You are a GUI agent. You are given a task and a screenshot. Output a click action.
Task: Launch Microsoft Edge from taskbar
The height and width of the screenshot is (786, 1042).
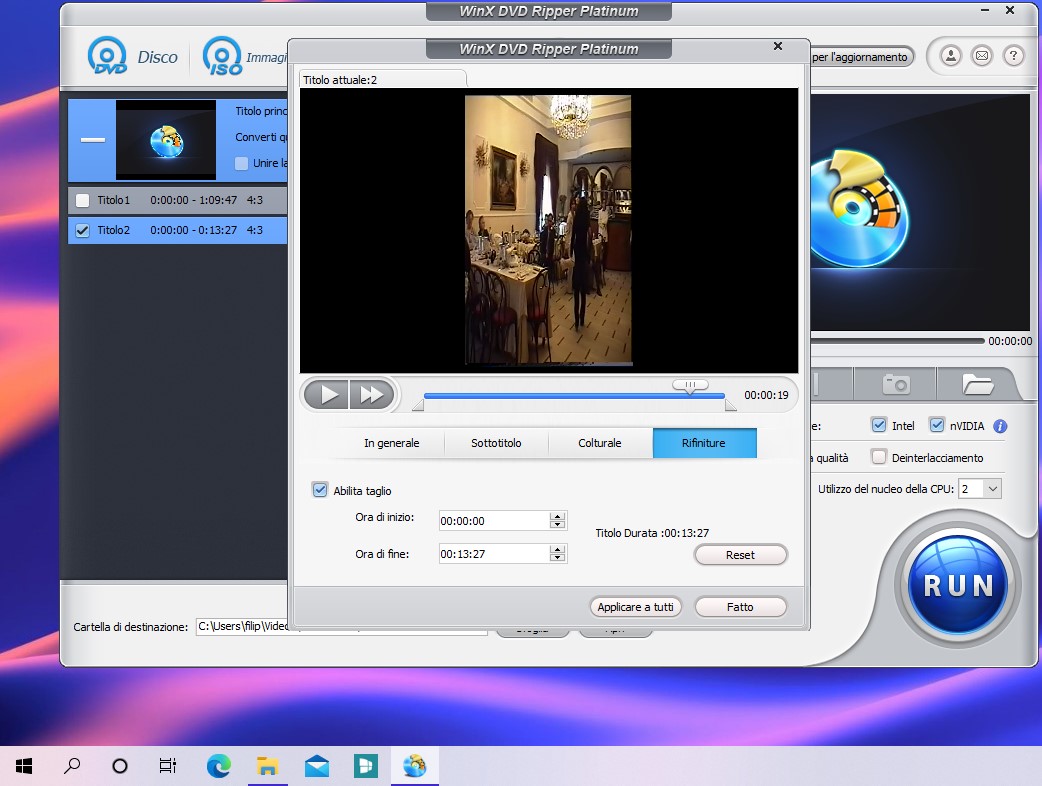219,766
